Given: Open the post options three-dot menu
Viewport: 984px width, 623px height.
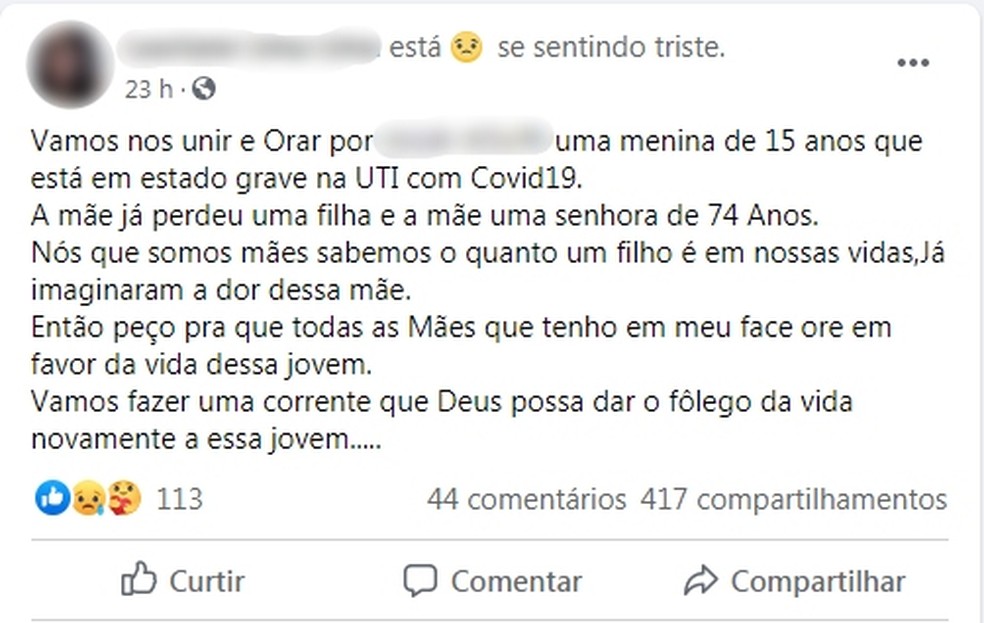Looking at the screenshot, I should (x=913, y=62).
